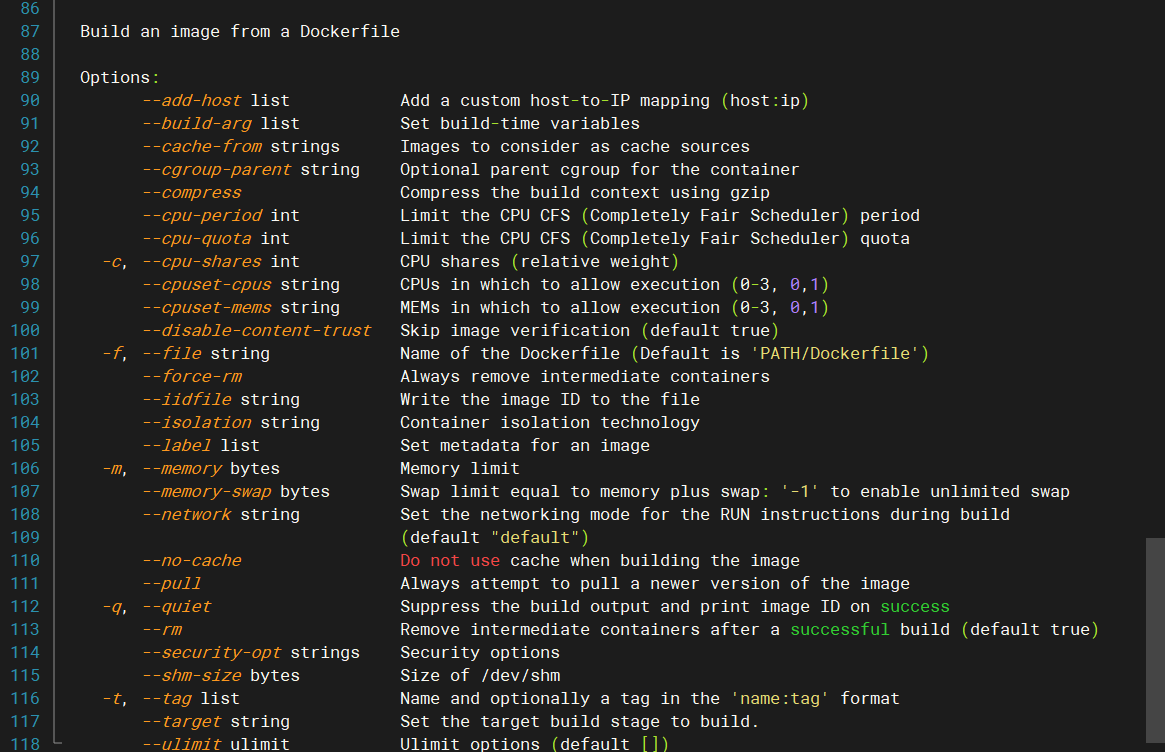1165x752 pixels.
Task: Click 'Always attempt to pull a newer version' text
Action: pyautogui.click(x=590, y=584)
